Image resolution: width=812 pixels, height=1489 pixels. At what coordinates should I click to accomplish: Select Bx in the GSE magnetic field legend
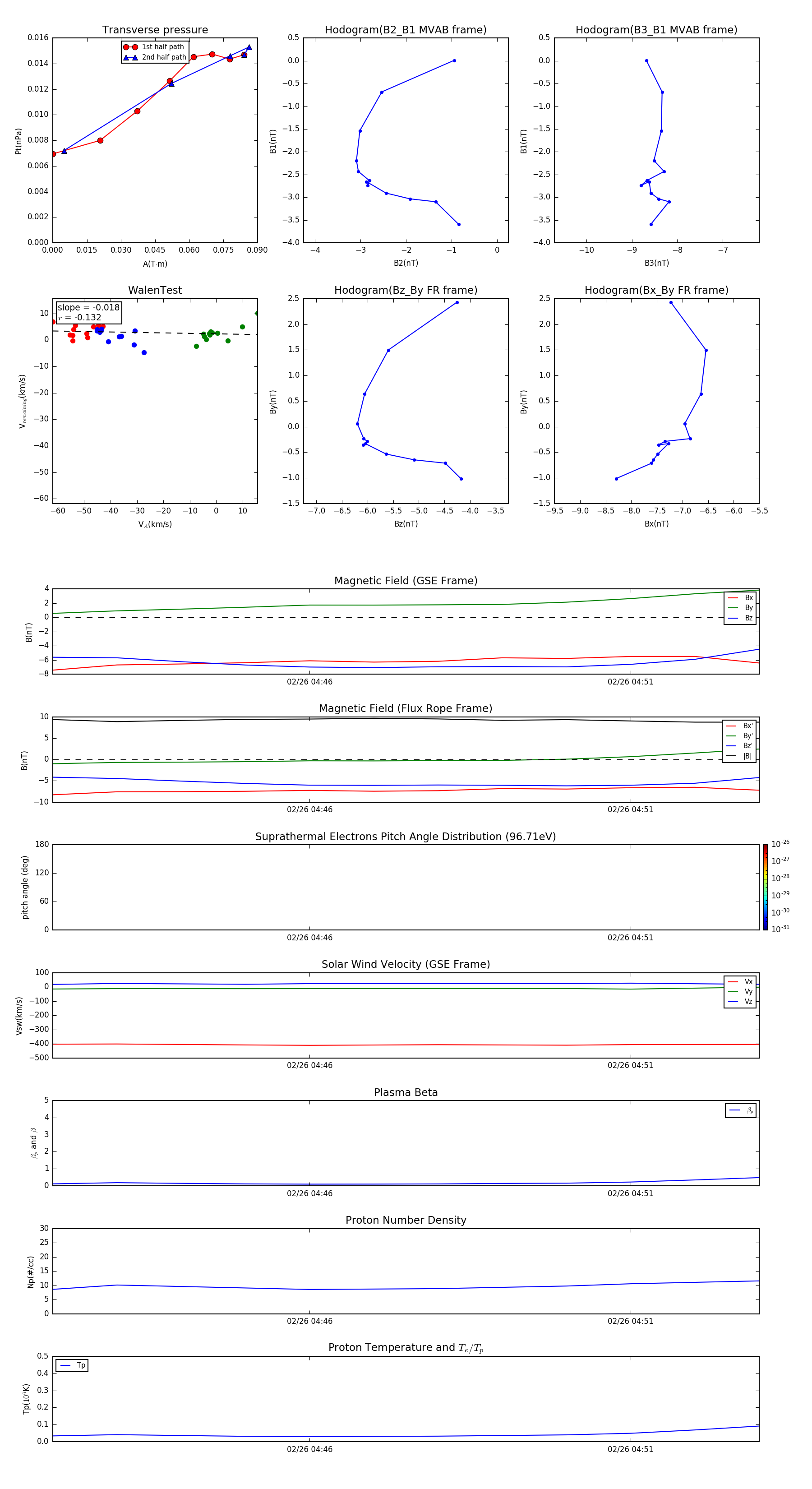coord(740,598)
